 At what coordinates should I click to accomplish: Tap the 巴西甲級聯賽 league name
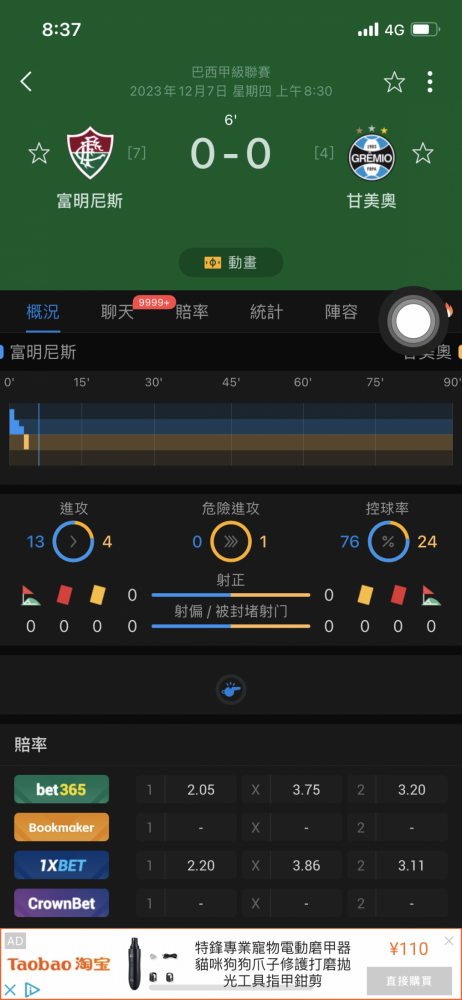click(x=231, y=73)
